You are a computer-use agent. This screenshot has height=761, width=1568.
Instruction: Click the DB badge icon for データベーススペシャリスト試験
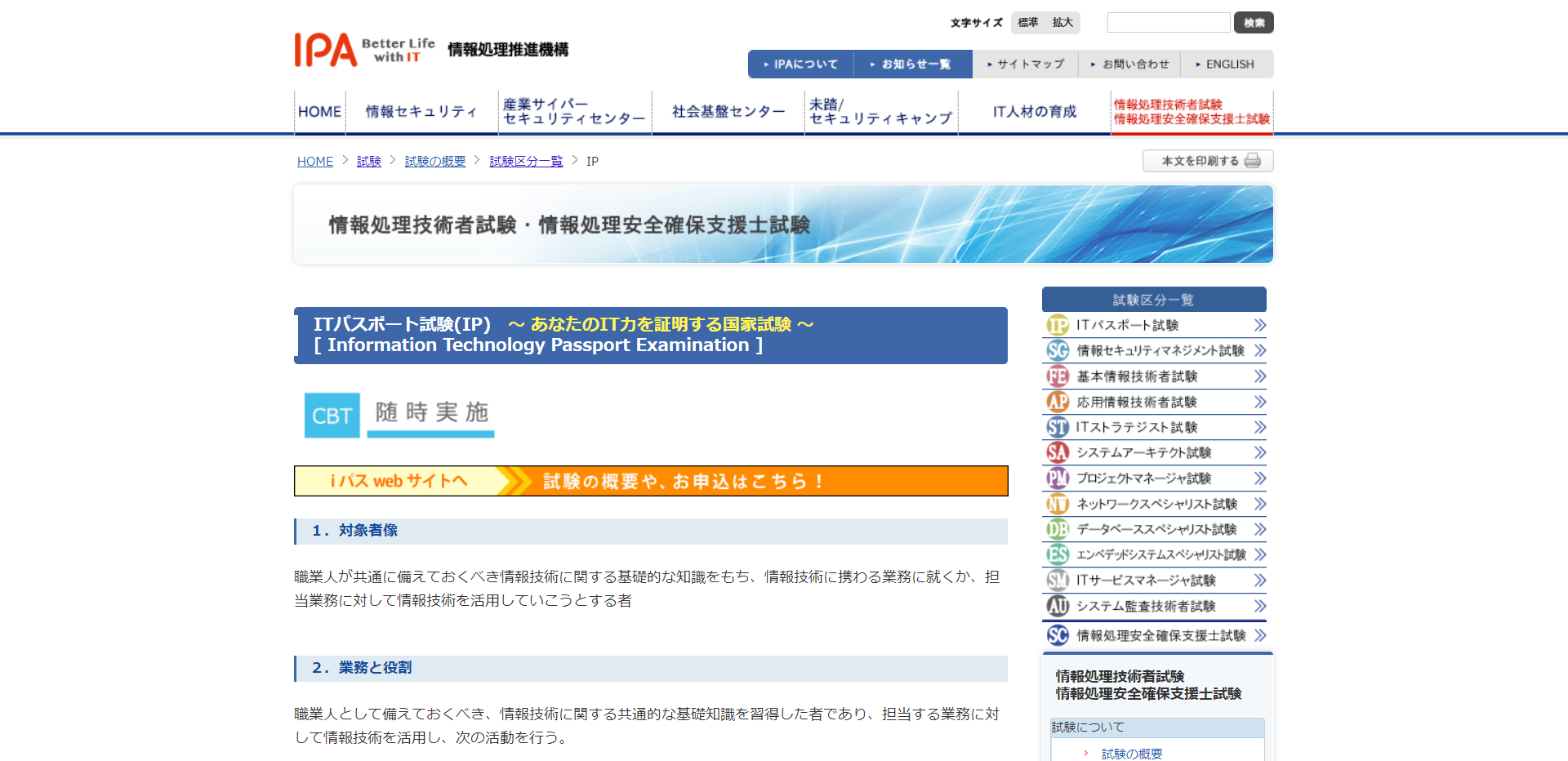click(x=1058, y=529)
